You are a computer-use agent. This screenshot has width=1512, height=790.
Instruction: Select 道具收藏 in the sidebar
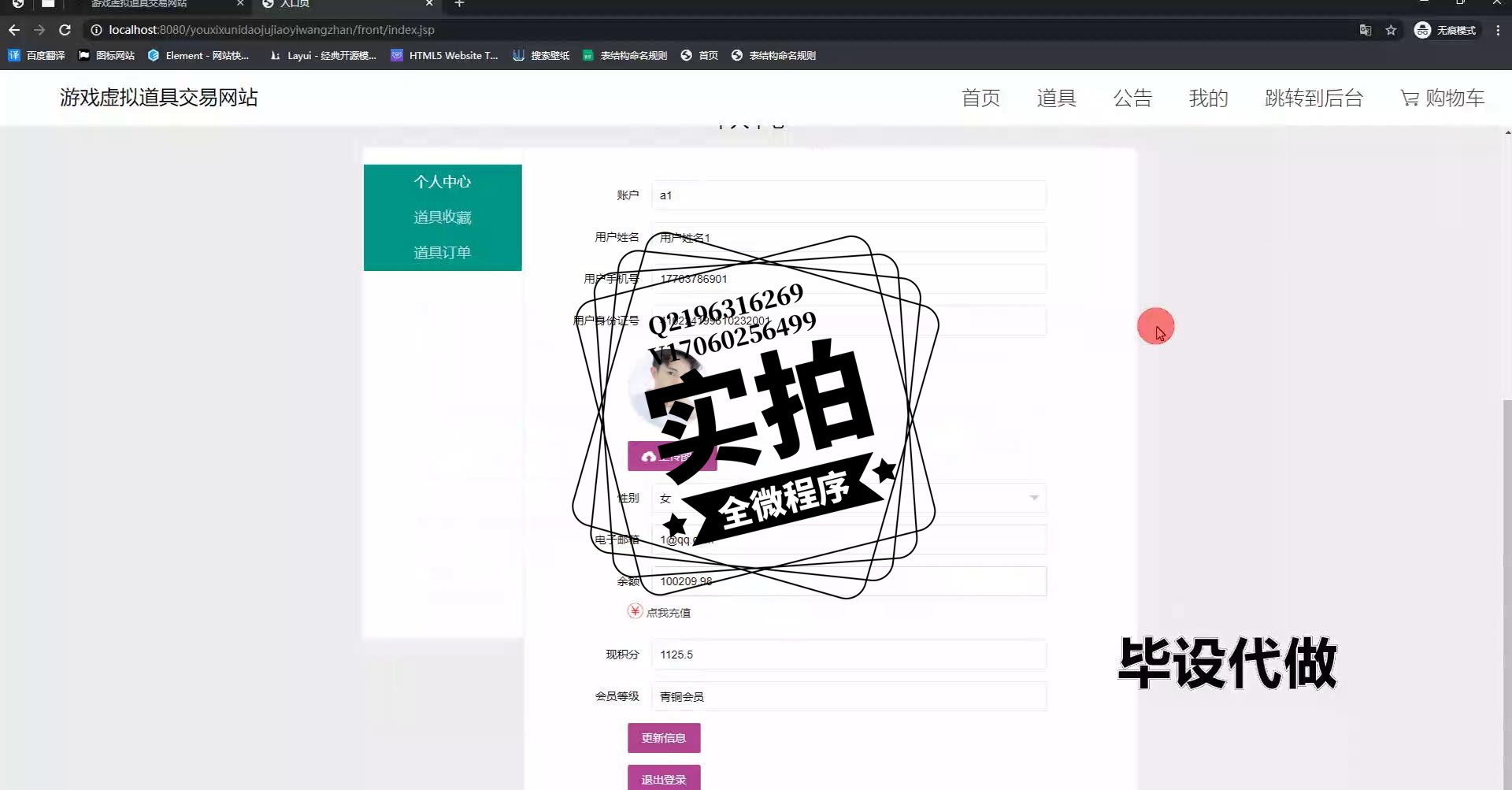click(443, 217)
